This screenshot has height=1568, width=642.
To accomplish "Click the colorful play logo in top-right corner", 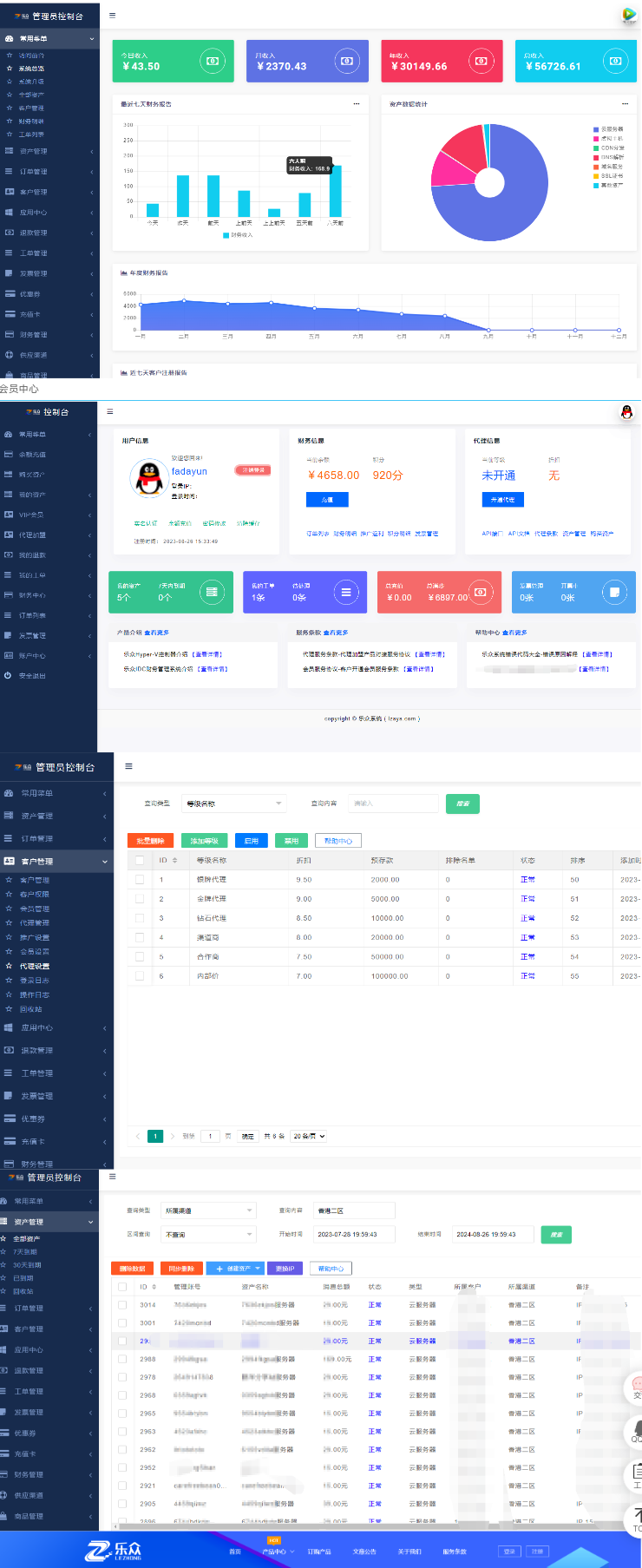I will pyautogui.click(x=629, y=15).
